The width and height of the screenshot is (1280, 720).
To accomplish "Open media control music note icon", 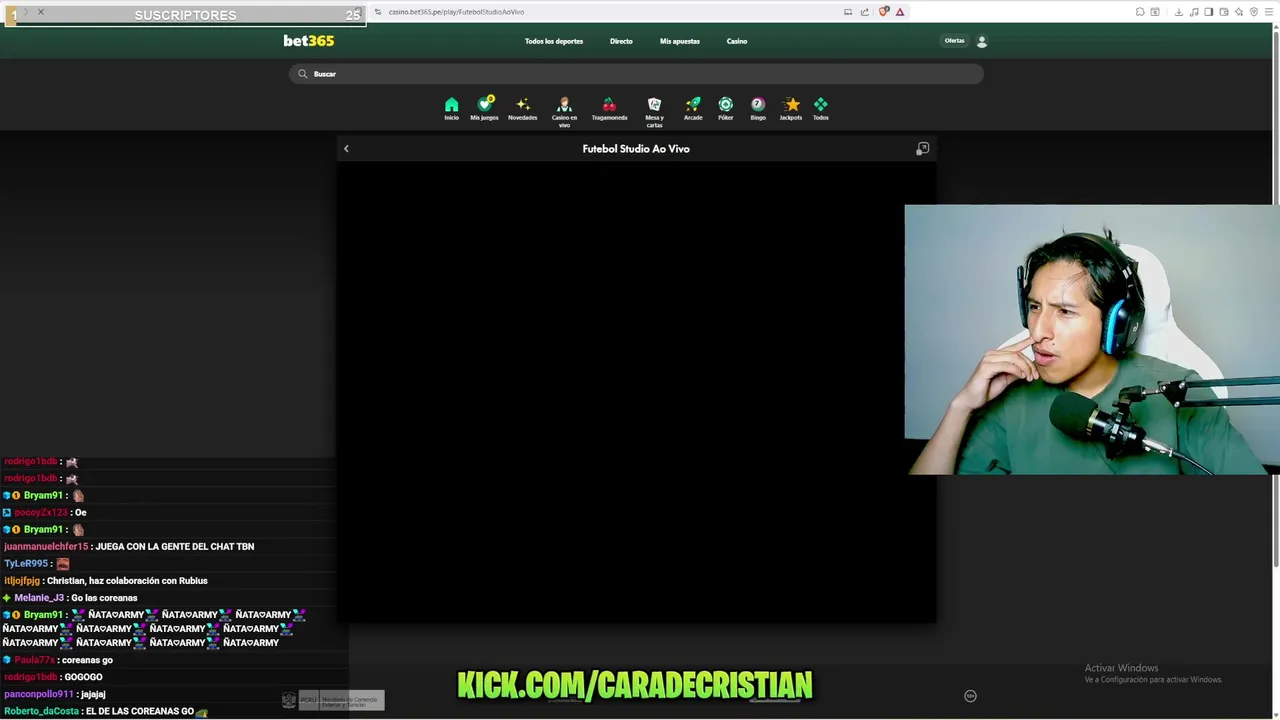I will [x=1194, y=12].
